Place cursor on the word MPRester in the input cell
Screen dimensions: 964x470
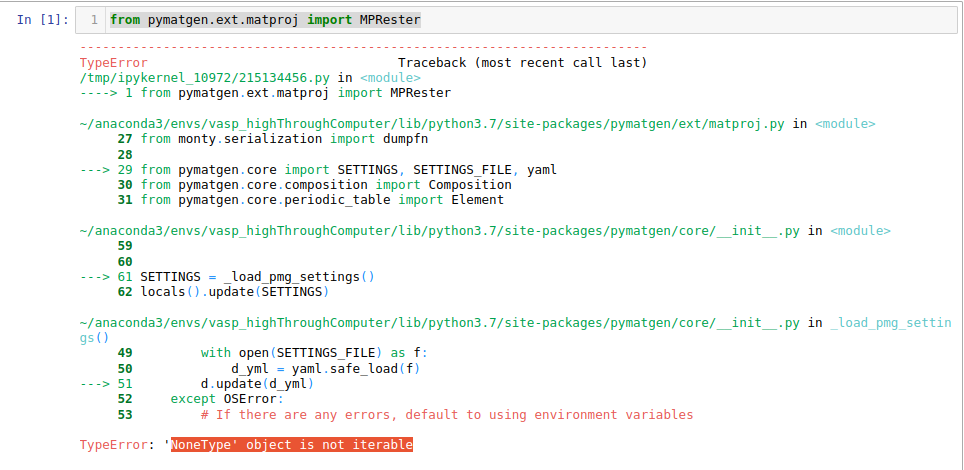[x=390, y=20]
